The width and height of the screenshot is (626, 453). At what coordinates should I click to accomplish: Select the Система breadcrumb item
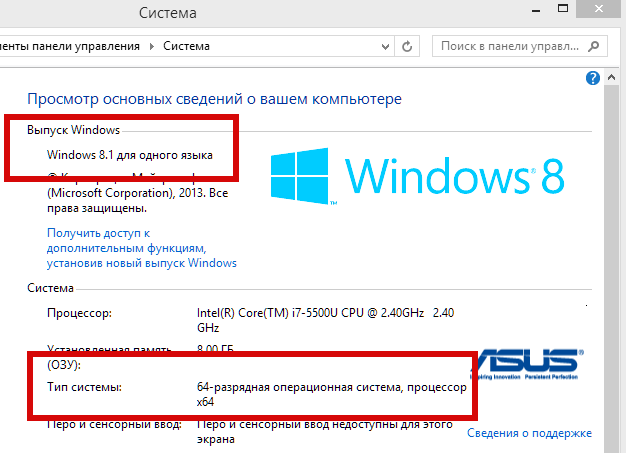click(x=186, y=46)
